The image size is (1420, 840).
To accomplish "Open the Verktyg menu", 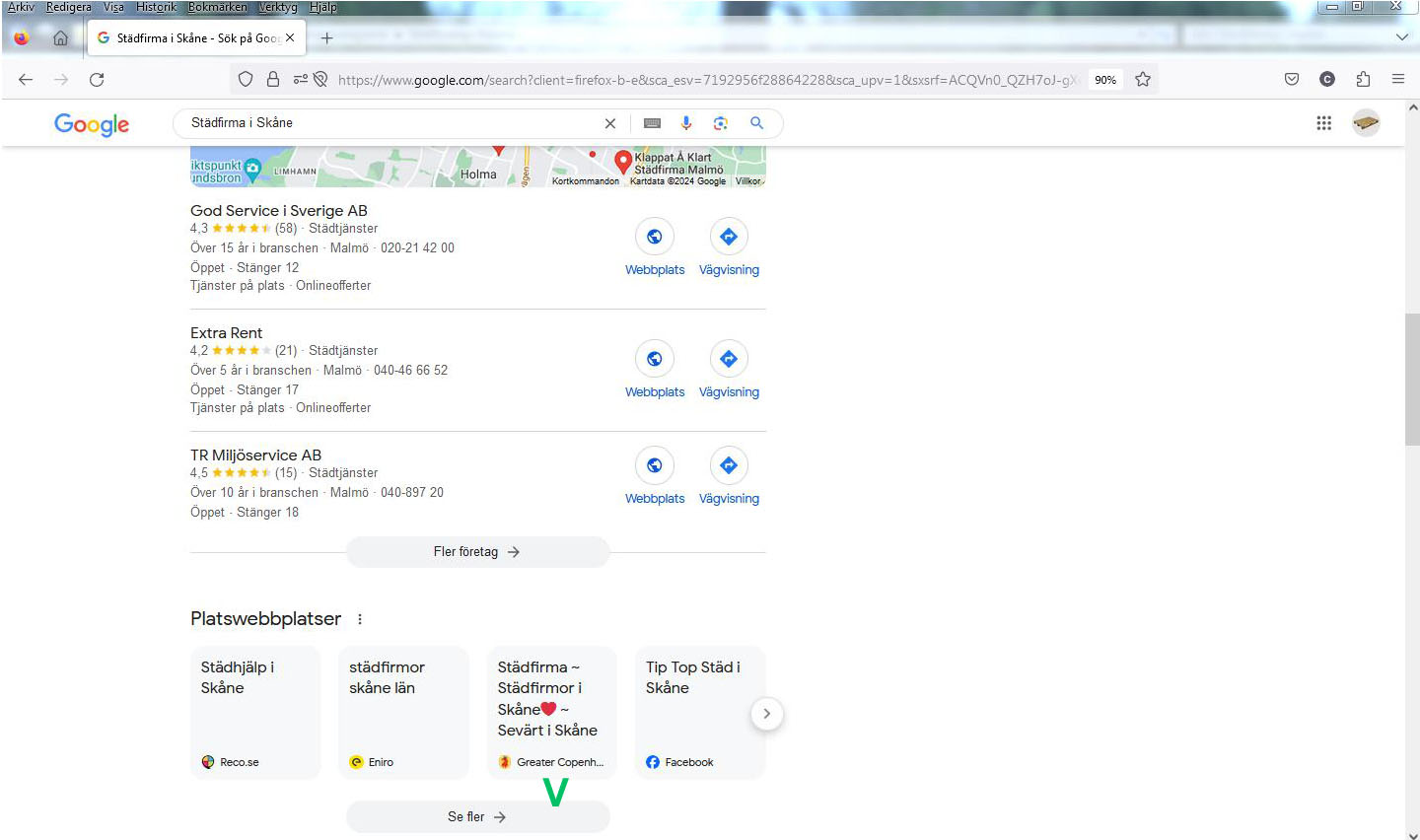I will coord(278,7).
